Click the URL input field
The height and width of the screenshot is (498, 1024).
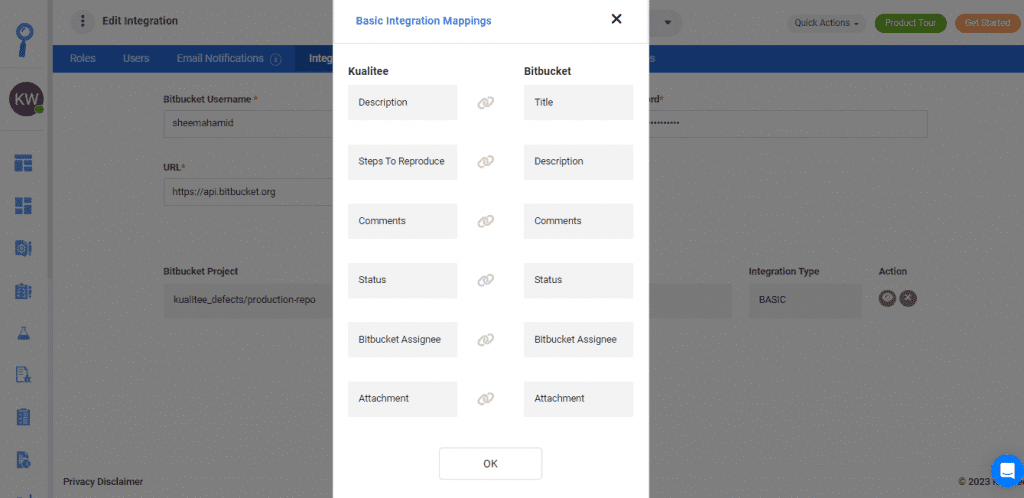pyautogui.click(x=248, y=193)
